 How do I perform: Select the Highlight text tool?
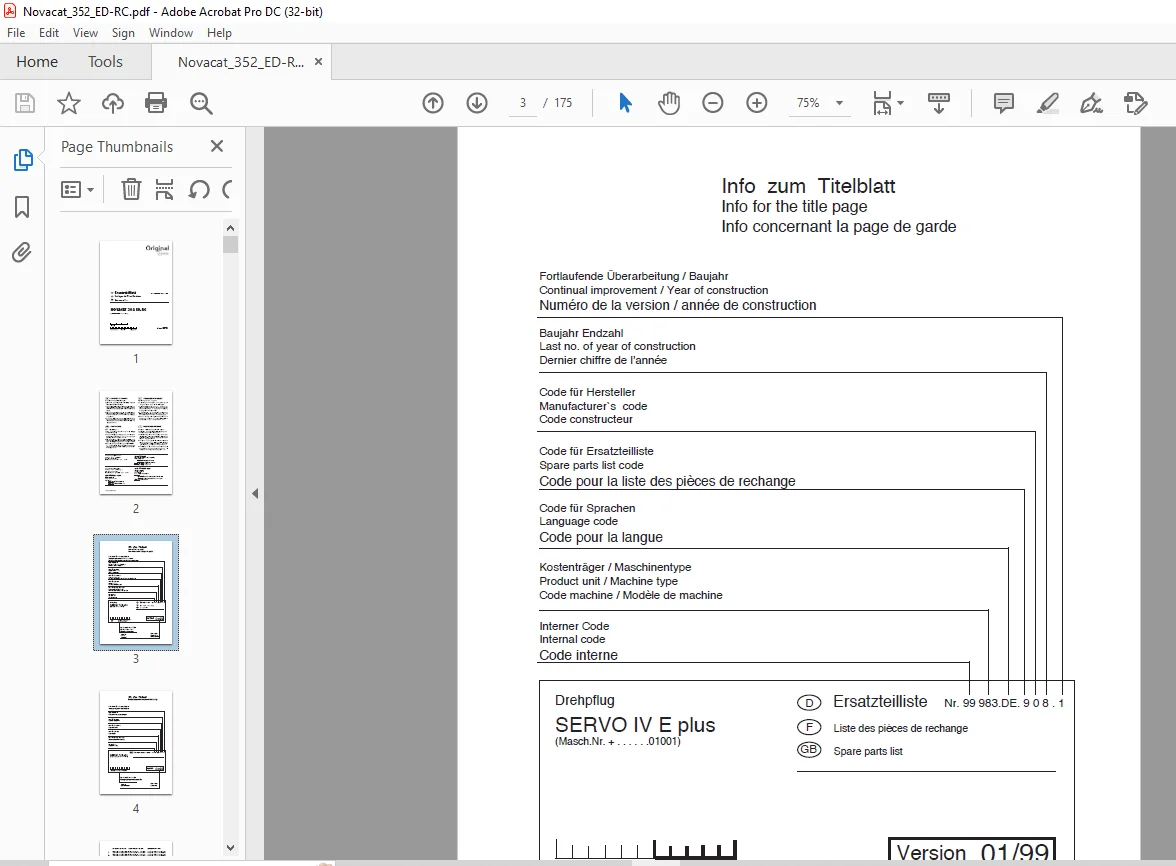pyautogui.click(x=1048, y=103)
